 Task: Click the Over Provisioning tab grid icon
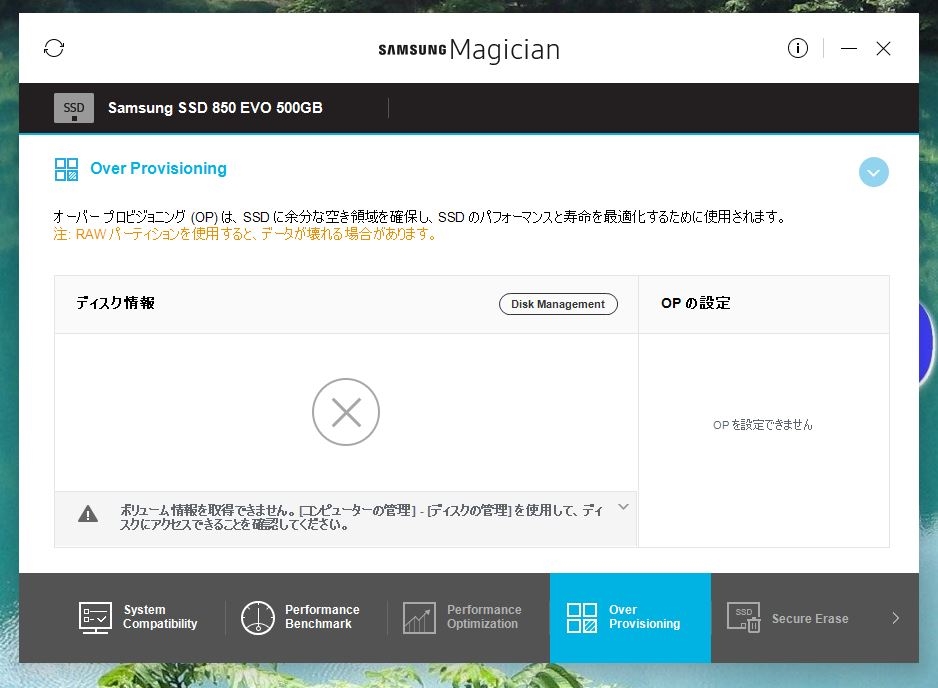(582, 618)
